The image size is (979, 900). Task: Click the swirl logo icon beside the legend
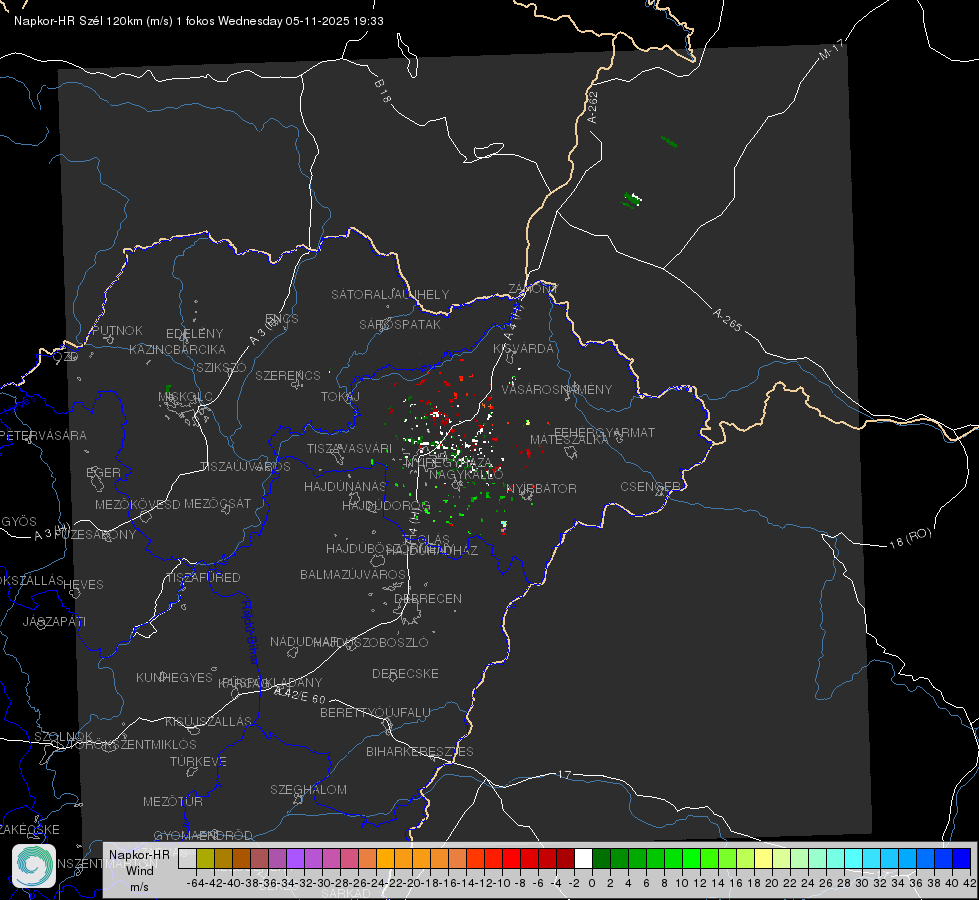point(34,866)
